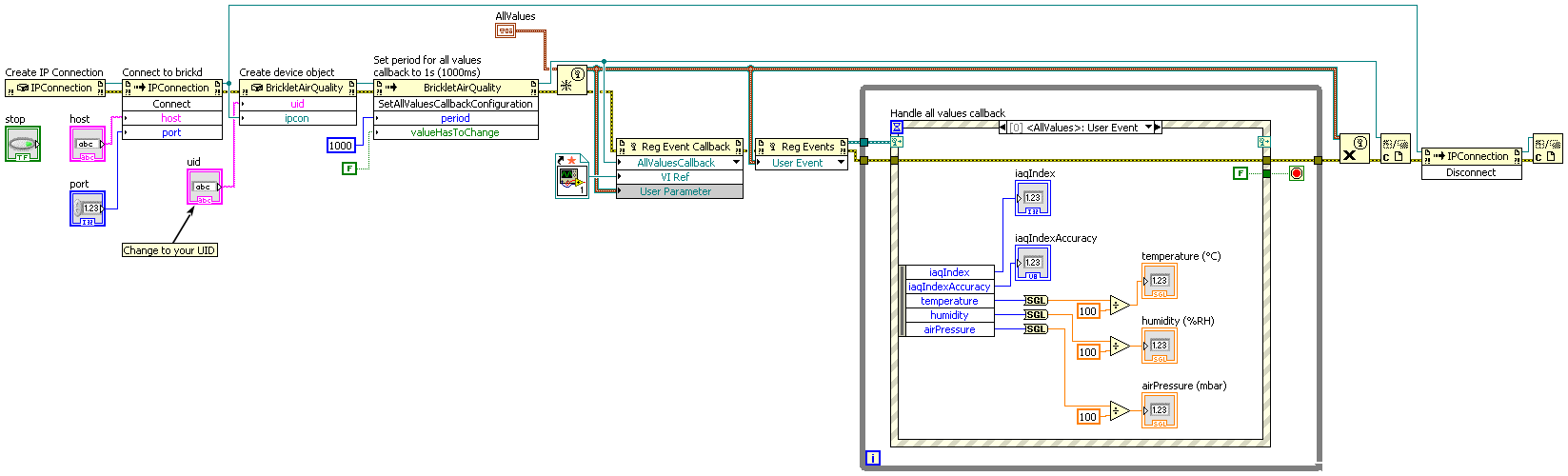Click the BrickletAirQuality constructor node

click(x=298, y=88)
